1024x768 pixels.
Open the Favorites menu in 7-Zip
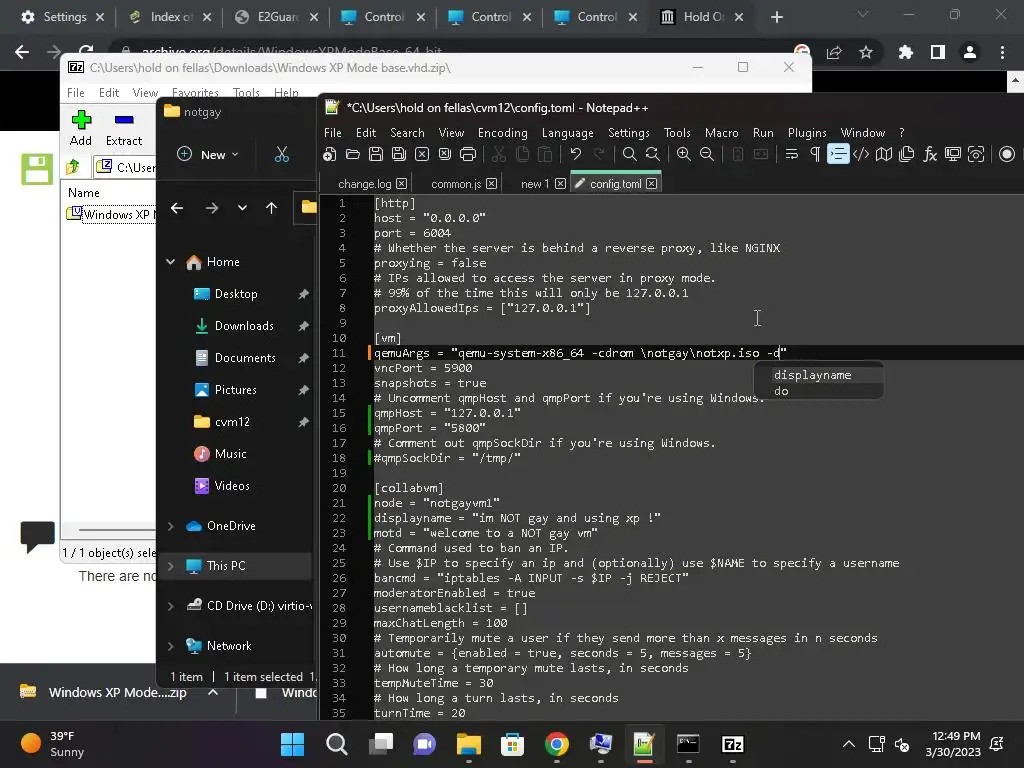195,93
